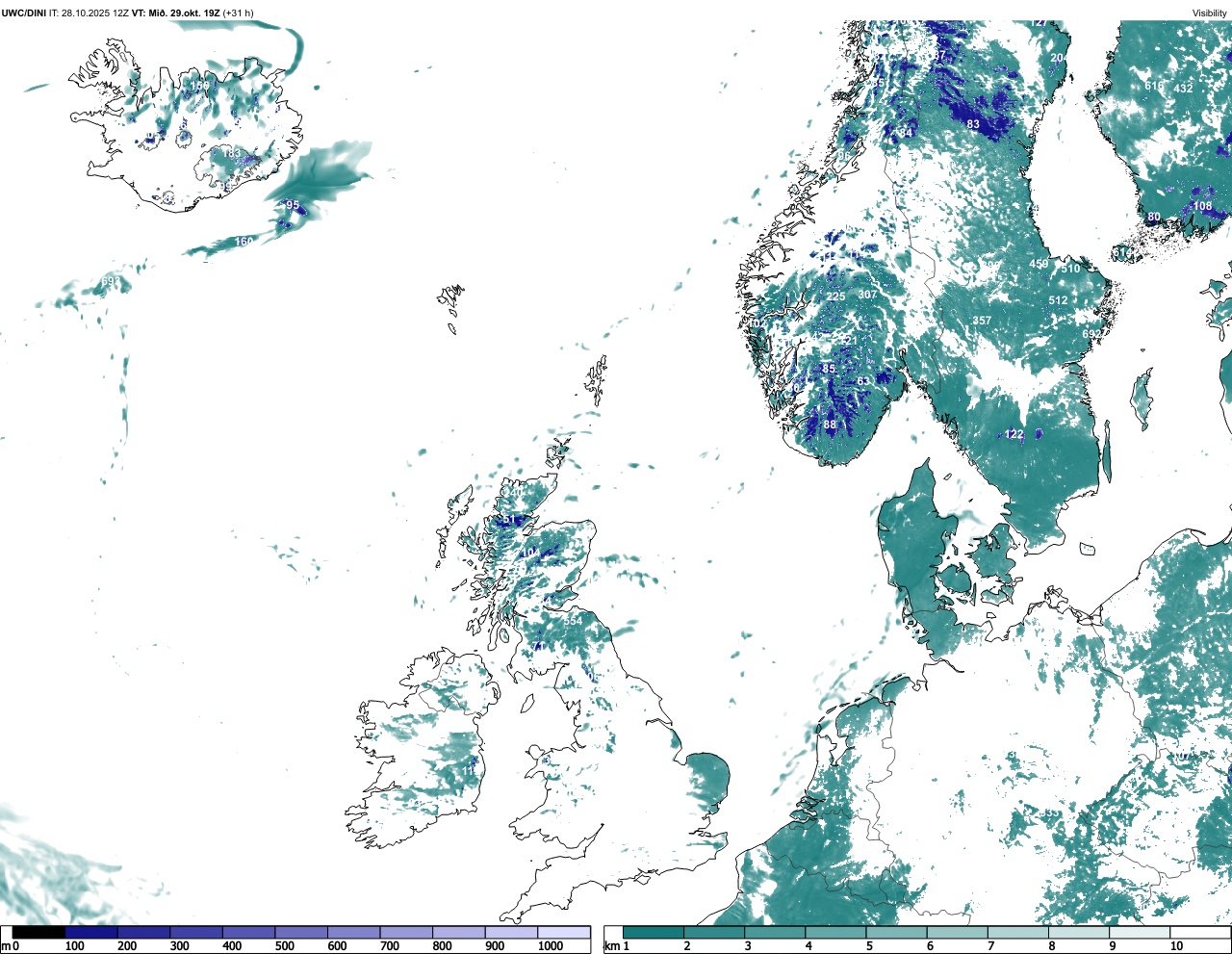Click the '1000' tick label on metre scale
The height and width of the screenshot is (954, 1232).
click(x=550, y=946)
